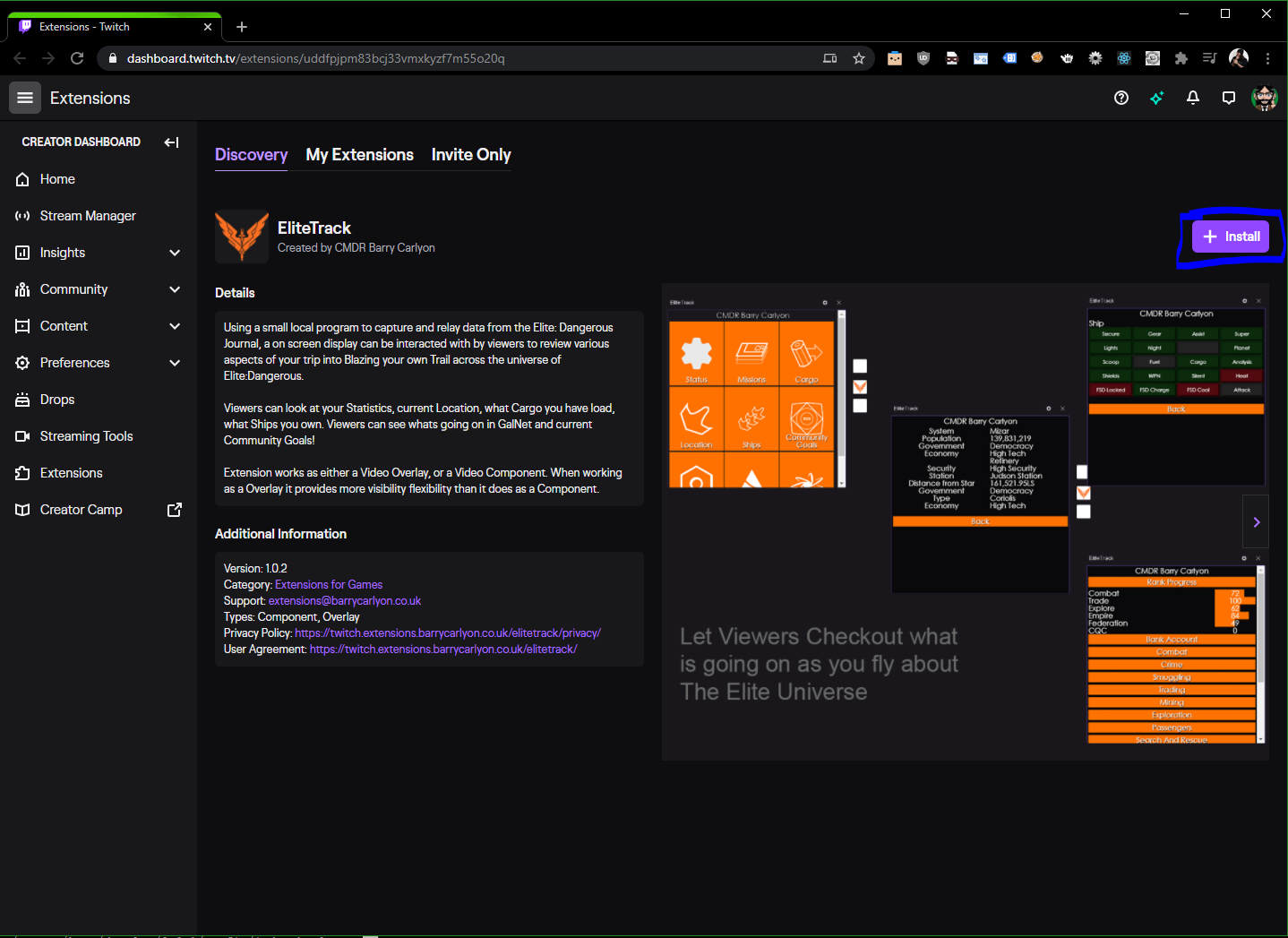Click the EliteTrack screenshot preview image
Image resolution: width=1288 pixels, height=938 pixels.
(x=966, y=522)
